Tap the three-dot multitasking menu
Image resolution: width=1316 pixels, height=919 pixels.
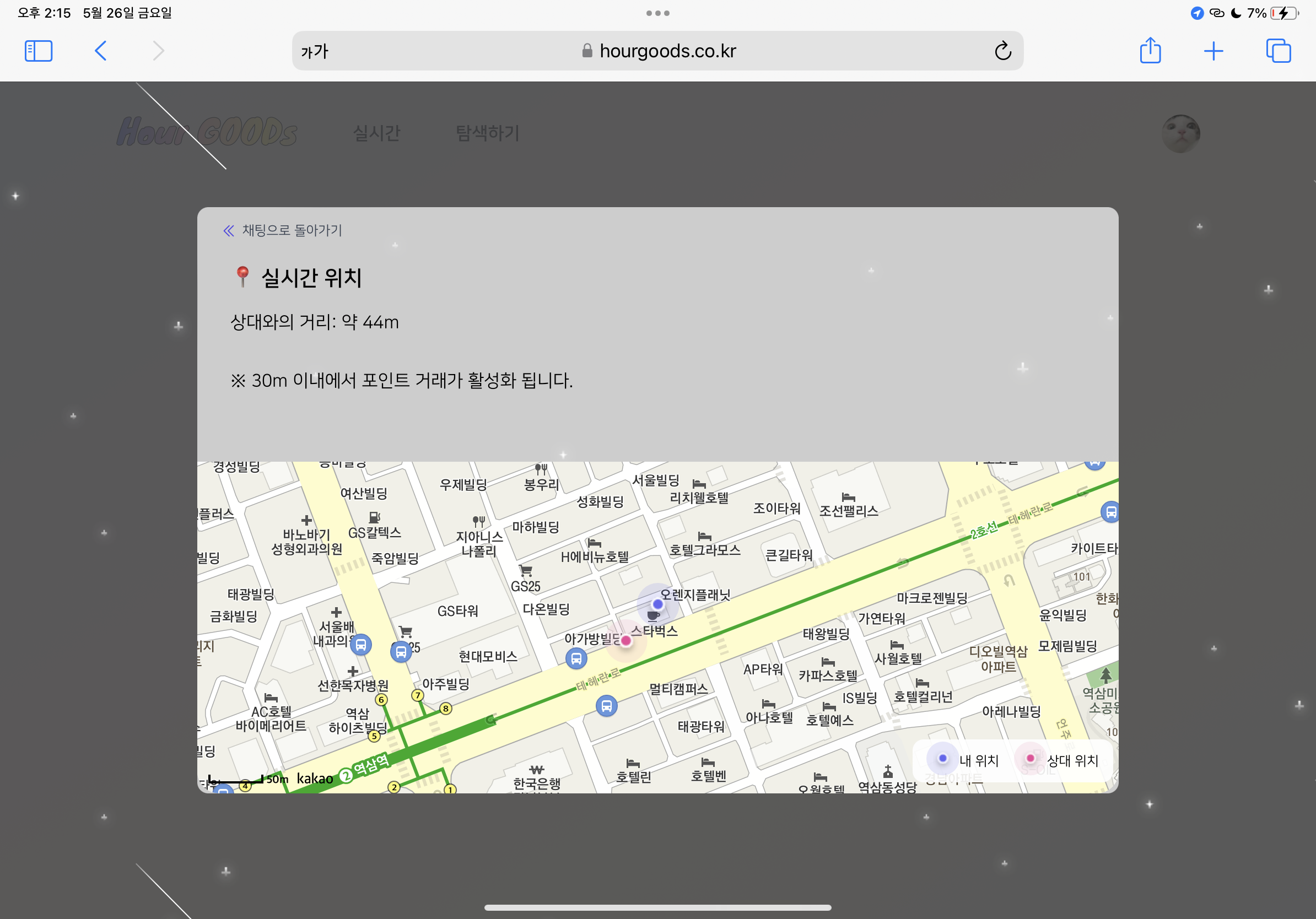pyautogui.click(x=657, y=13)
